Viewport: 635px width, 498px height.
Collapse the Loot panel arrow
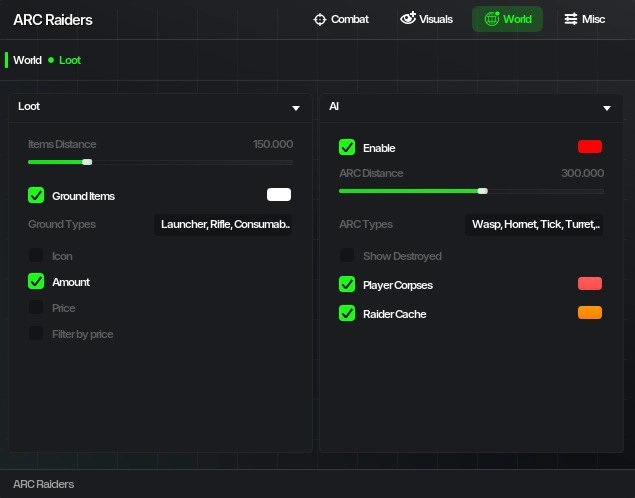(296, 107)
